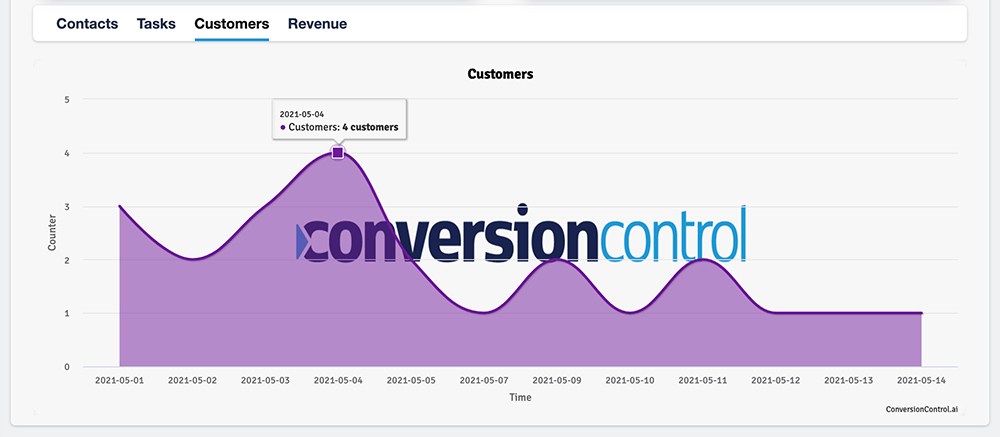1000x437 pixels.
Task: Switch to the Contacts tab
Action: pyautogui.click(x=87, y=24)
